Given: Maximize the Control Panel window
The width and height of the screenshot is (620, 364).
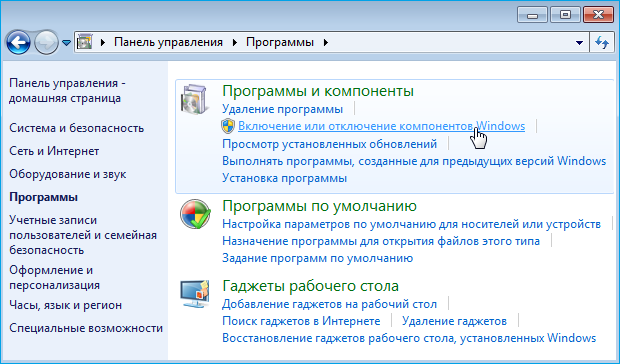Looking at the screenshot, I should point(565,15).
